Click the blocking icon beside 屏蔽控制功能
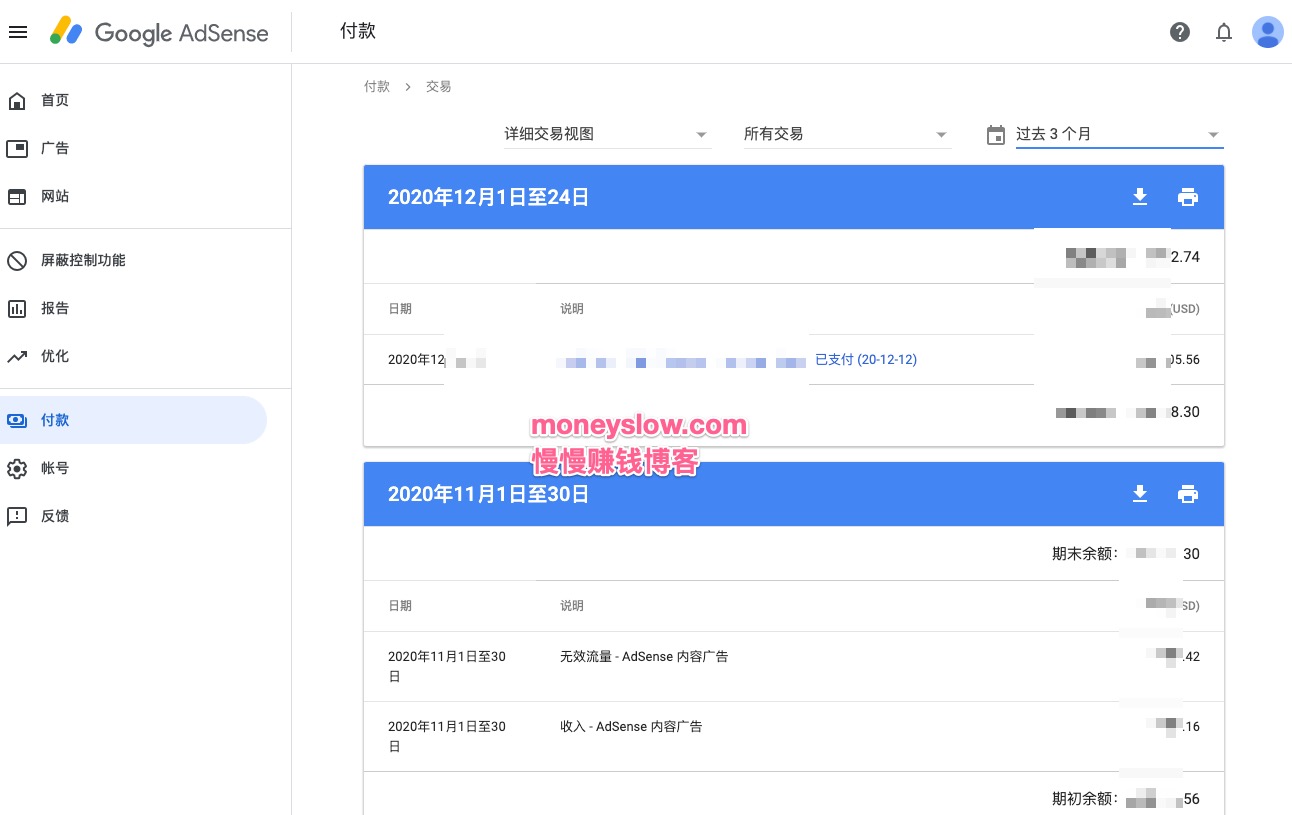The height and width of the screenshot is (815, 1292). [x=17, y=260]
